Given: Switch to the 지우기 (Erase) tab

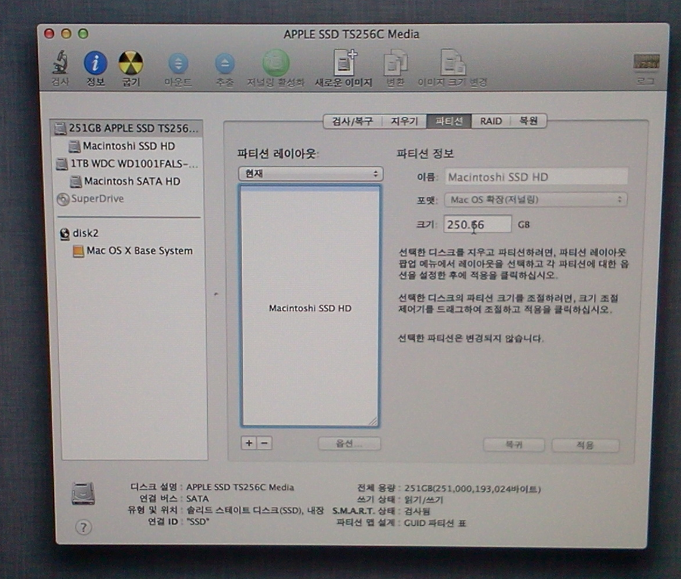Looking at the screenshot, I should tap(404, 121).
